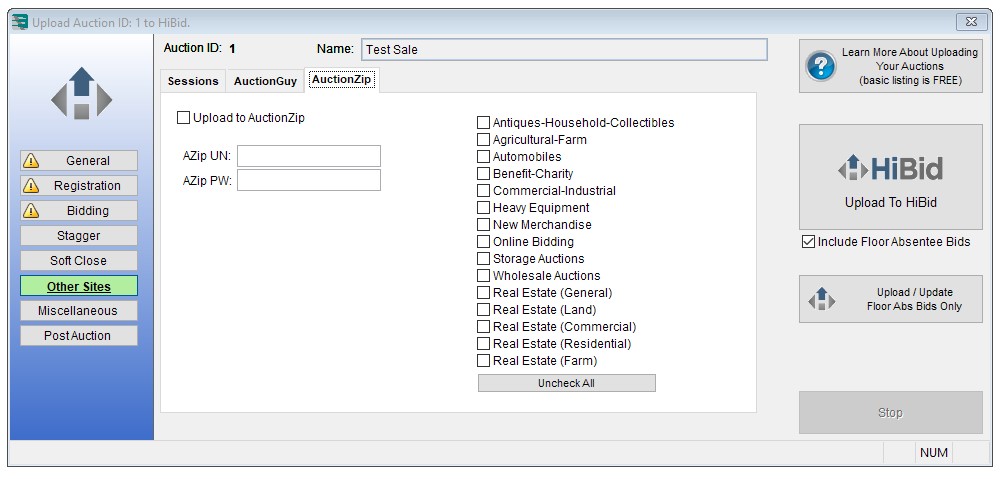
Task: Click the NUM status bar indicator
Action: 934,453
